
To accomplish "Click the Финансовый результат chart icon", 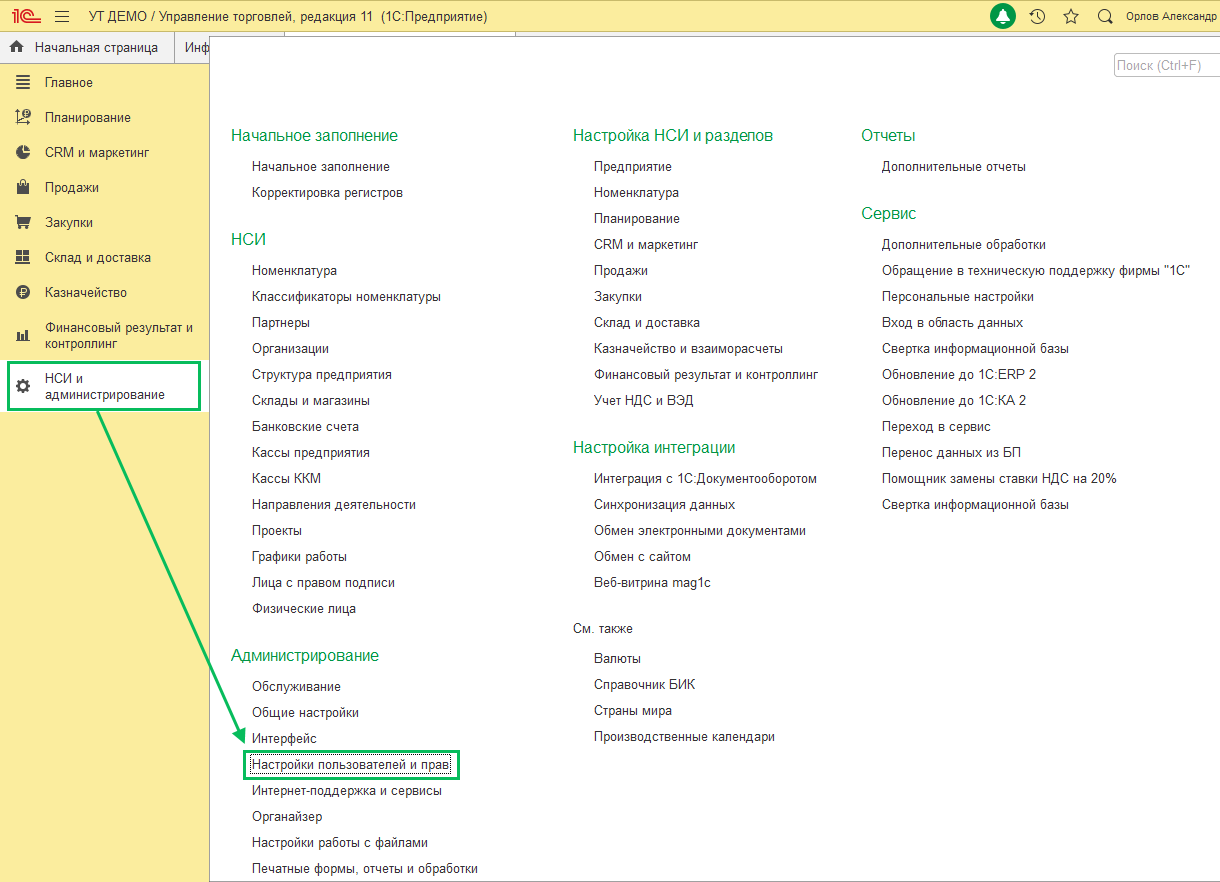I will point(23,335).
